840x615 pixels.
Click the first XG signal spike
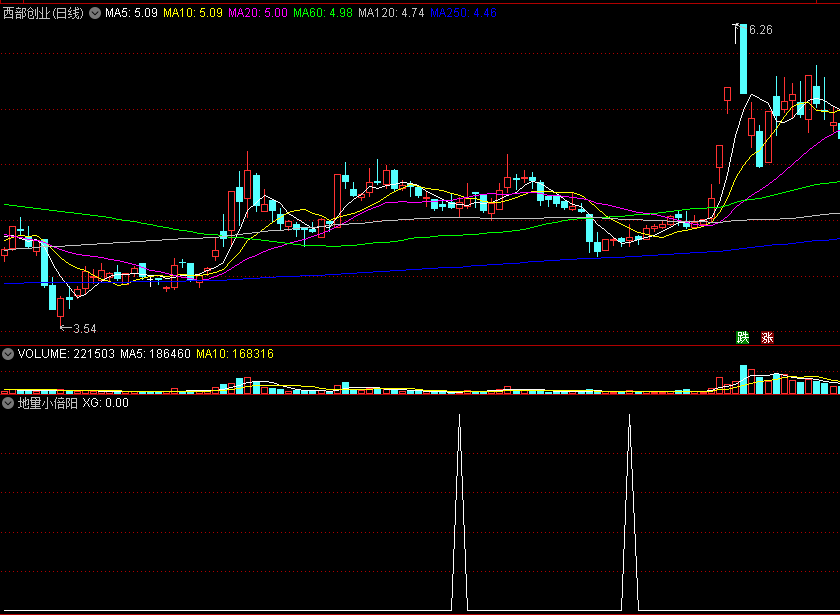coord(459,512)
